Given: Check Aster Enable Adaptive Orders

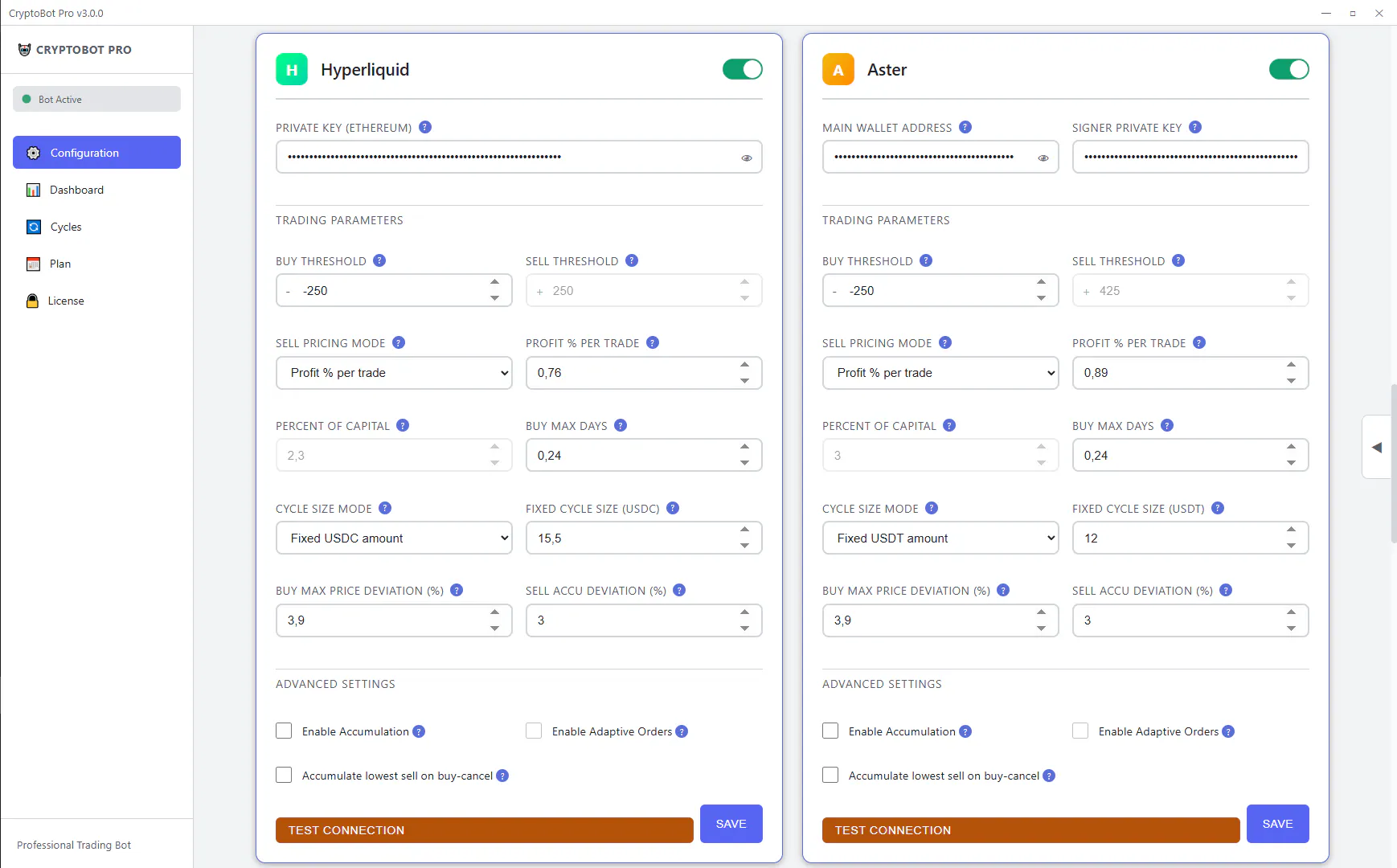Looking at the screenshot, I should [x=1080, y=731].
